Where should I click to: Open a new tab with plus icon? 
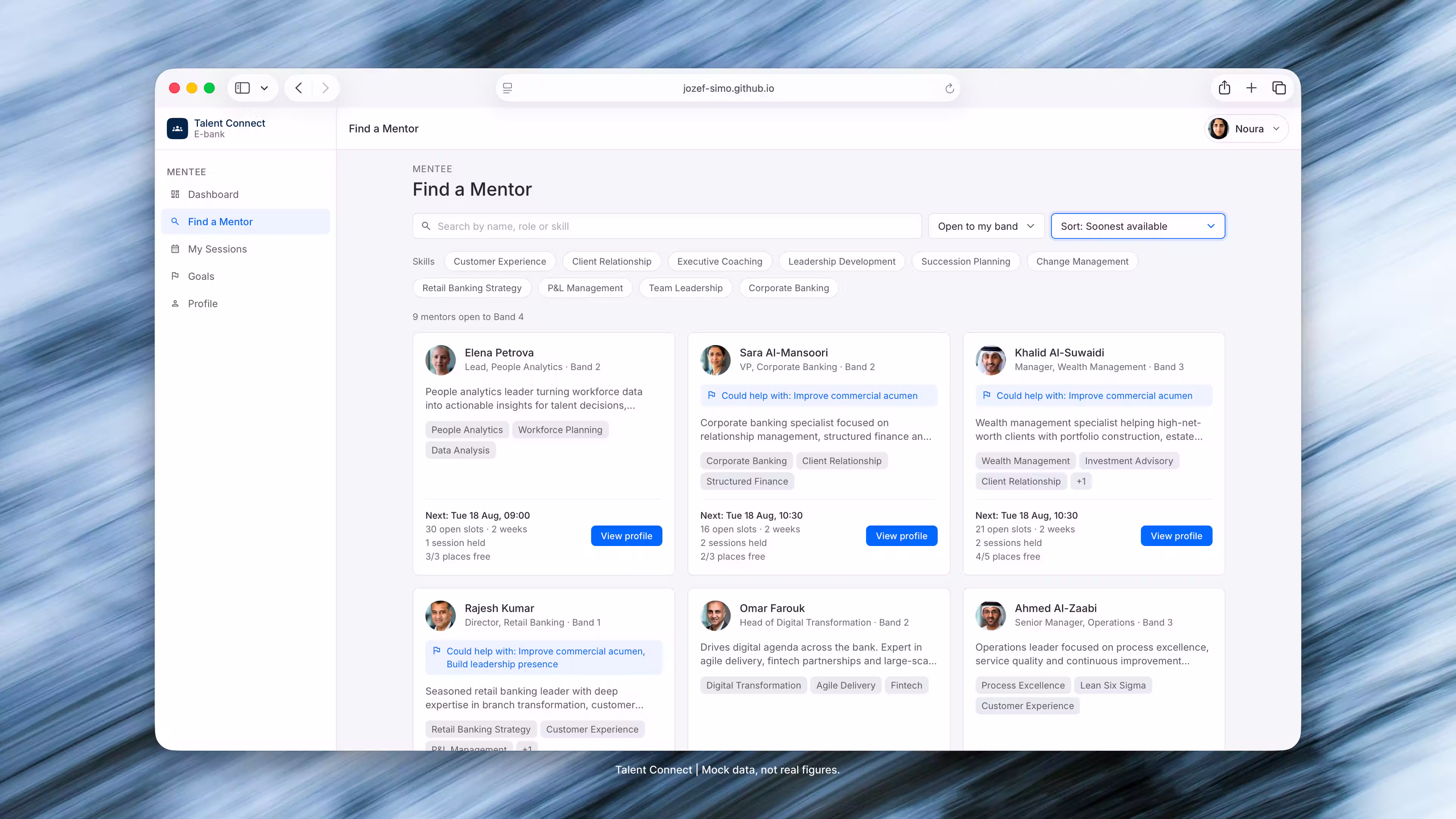[1251, 88]
